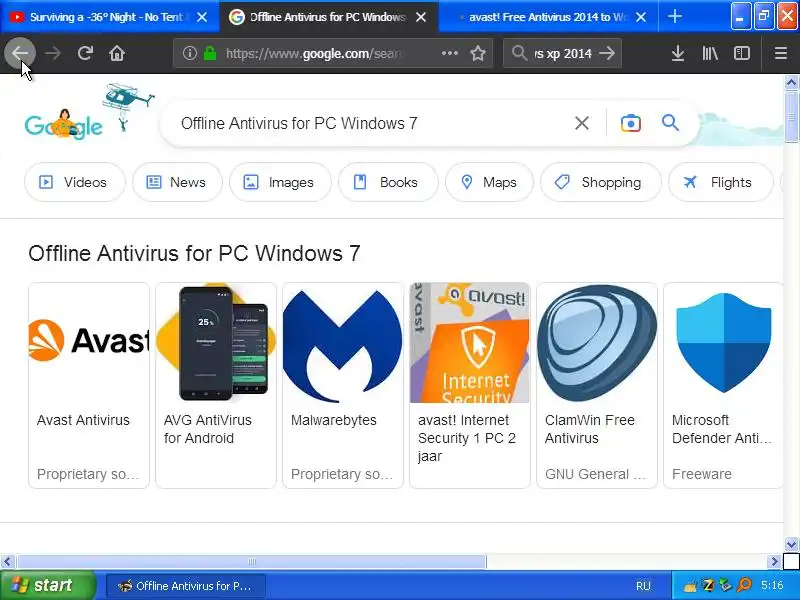Filter results by News

177,182
